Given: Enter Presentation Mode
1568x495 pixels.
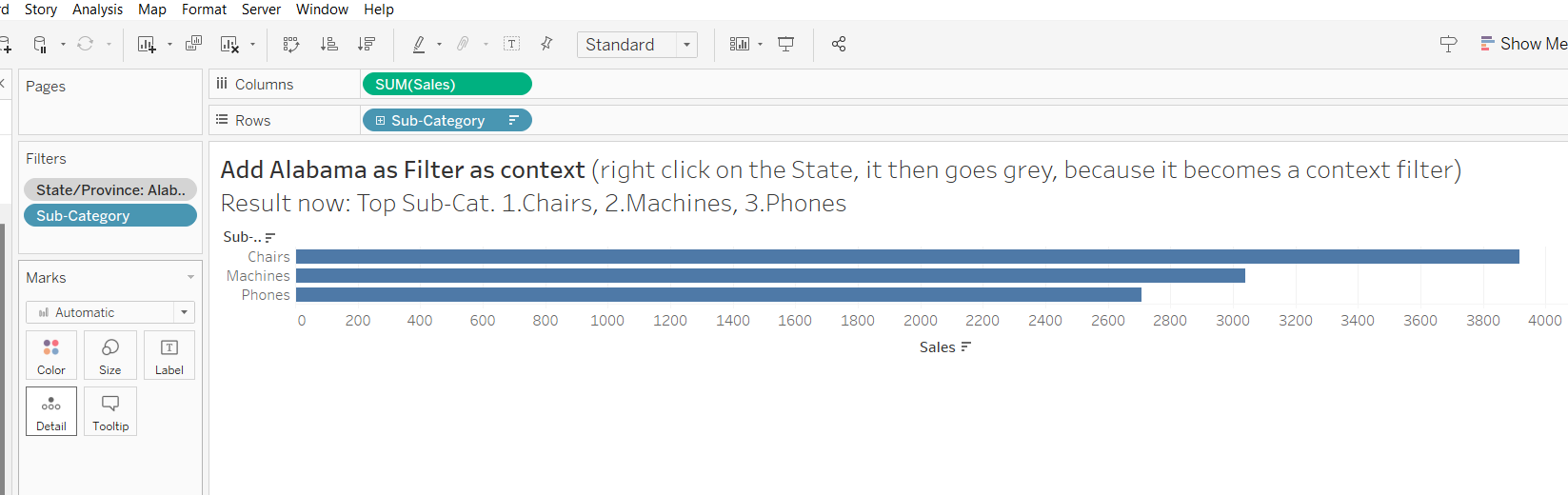Looking at the screenshot, I should click(785, 44).
